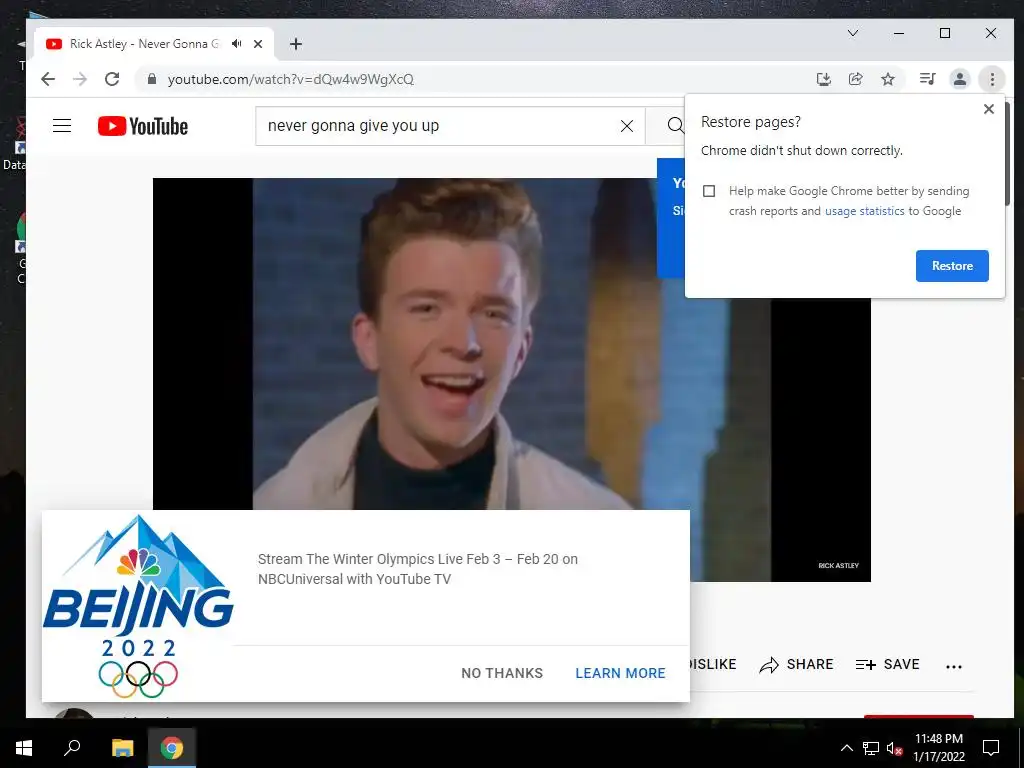Mute the tab using the speaker icon
The width and height of the screenshot is (1024, 768).
coord(236,44)
